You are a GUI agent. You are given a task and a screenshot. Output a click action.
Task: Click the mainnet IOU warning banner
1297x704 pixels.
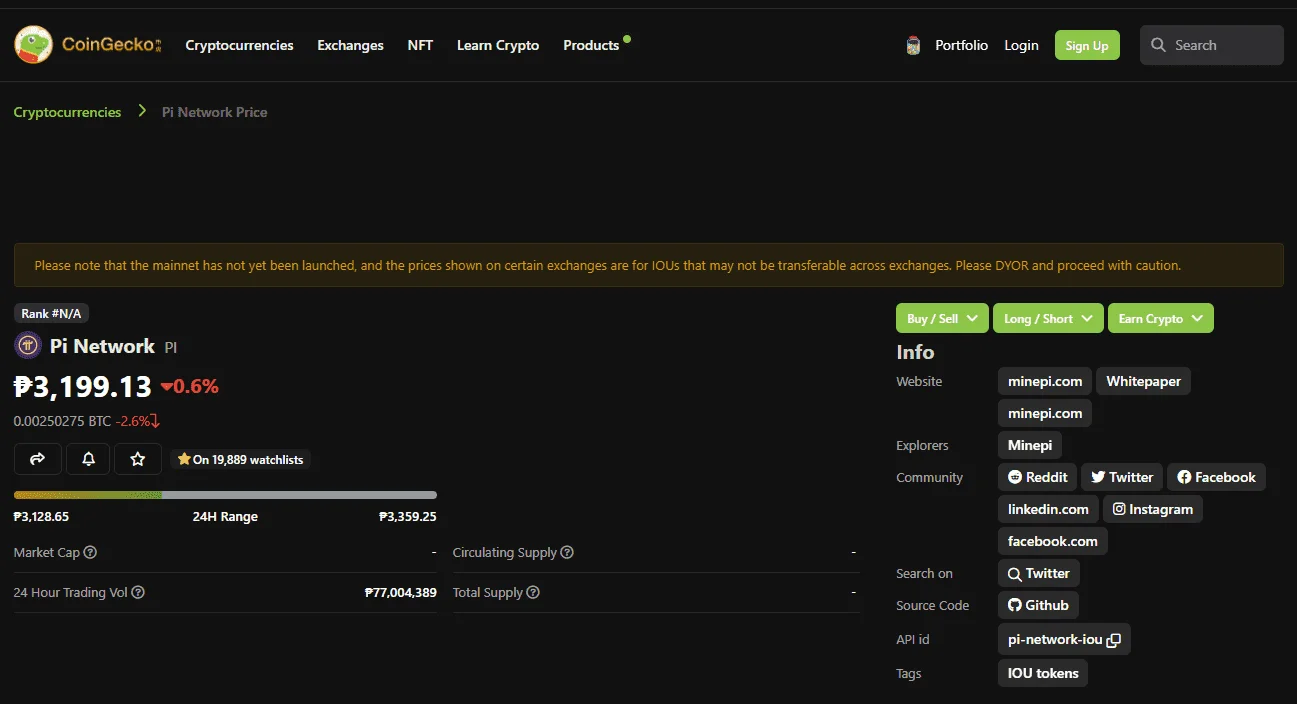point(649,265)
